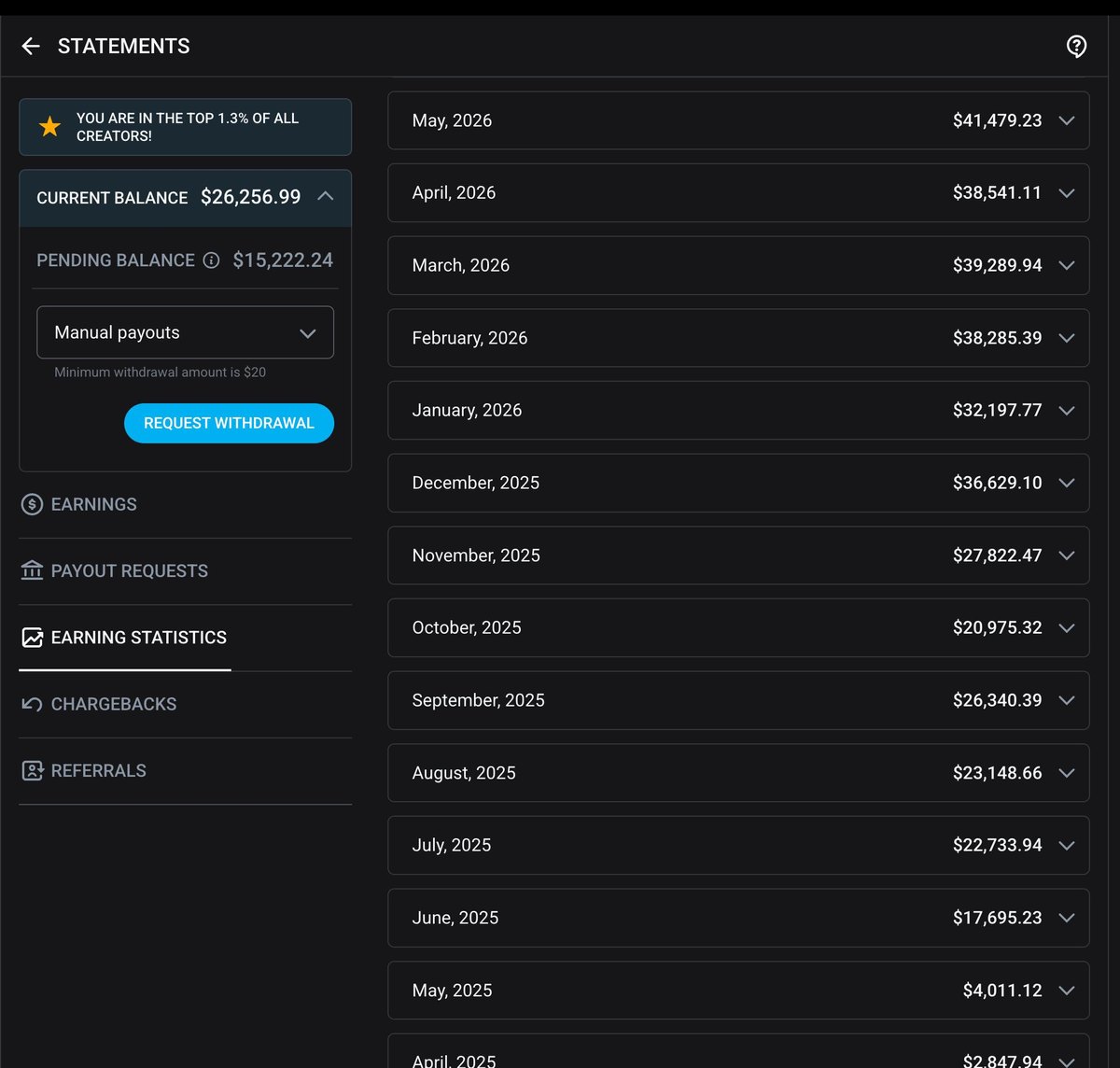Click the Chargebacks undo arrow icon
The width and height of the screenshot is (1120, 1068).
[32, 704]
